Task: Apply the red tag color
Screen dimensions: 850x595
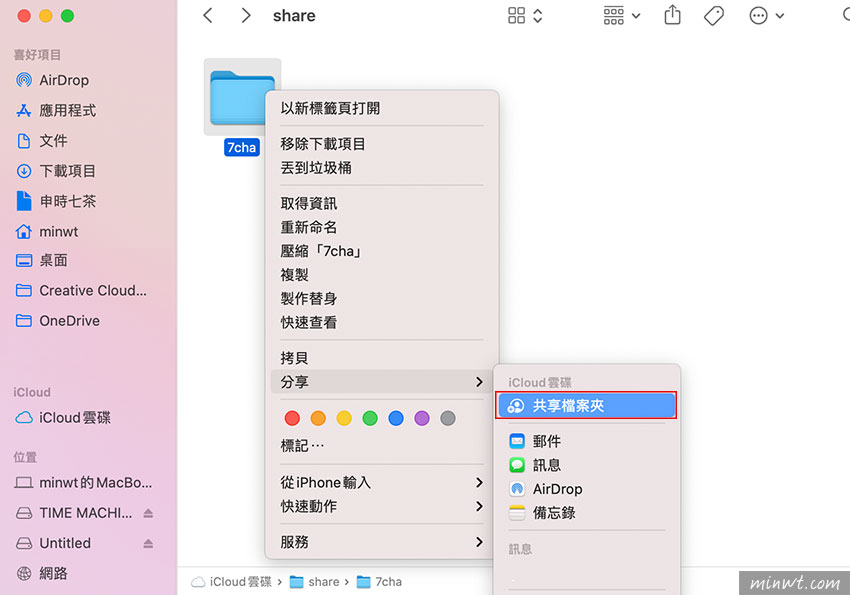Action: 292,418
